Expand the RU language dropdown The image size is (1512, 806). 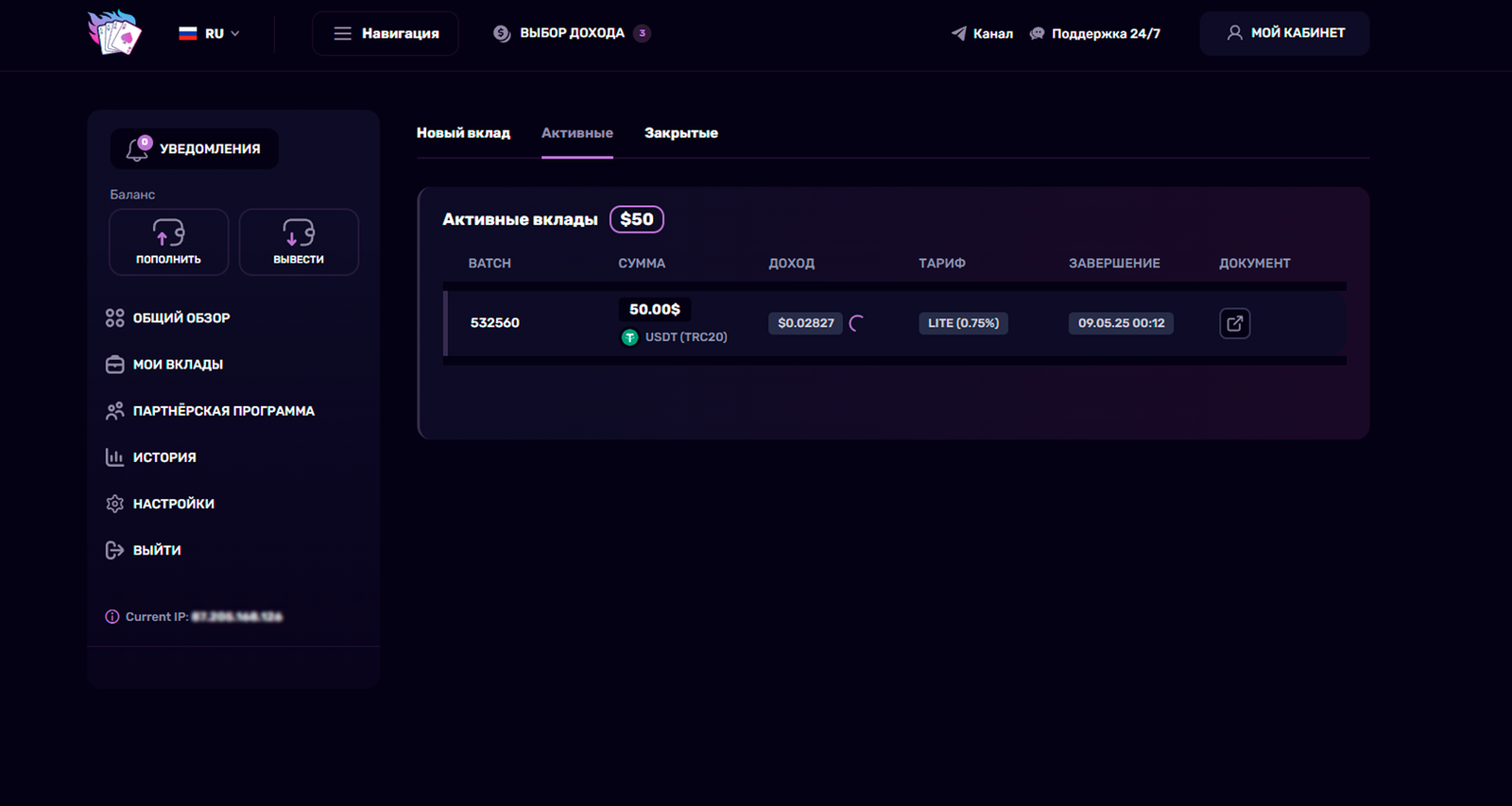pos(210,33)
